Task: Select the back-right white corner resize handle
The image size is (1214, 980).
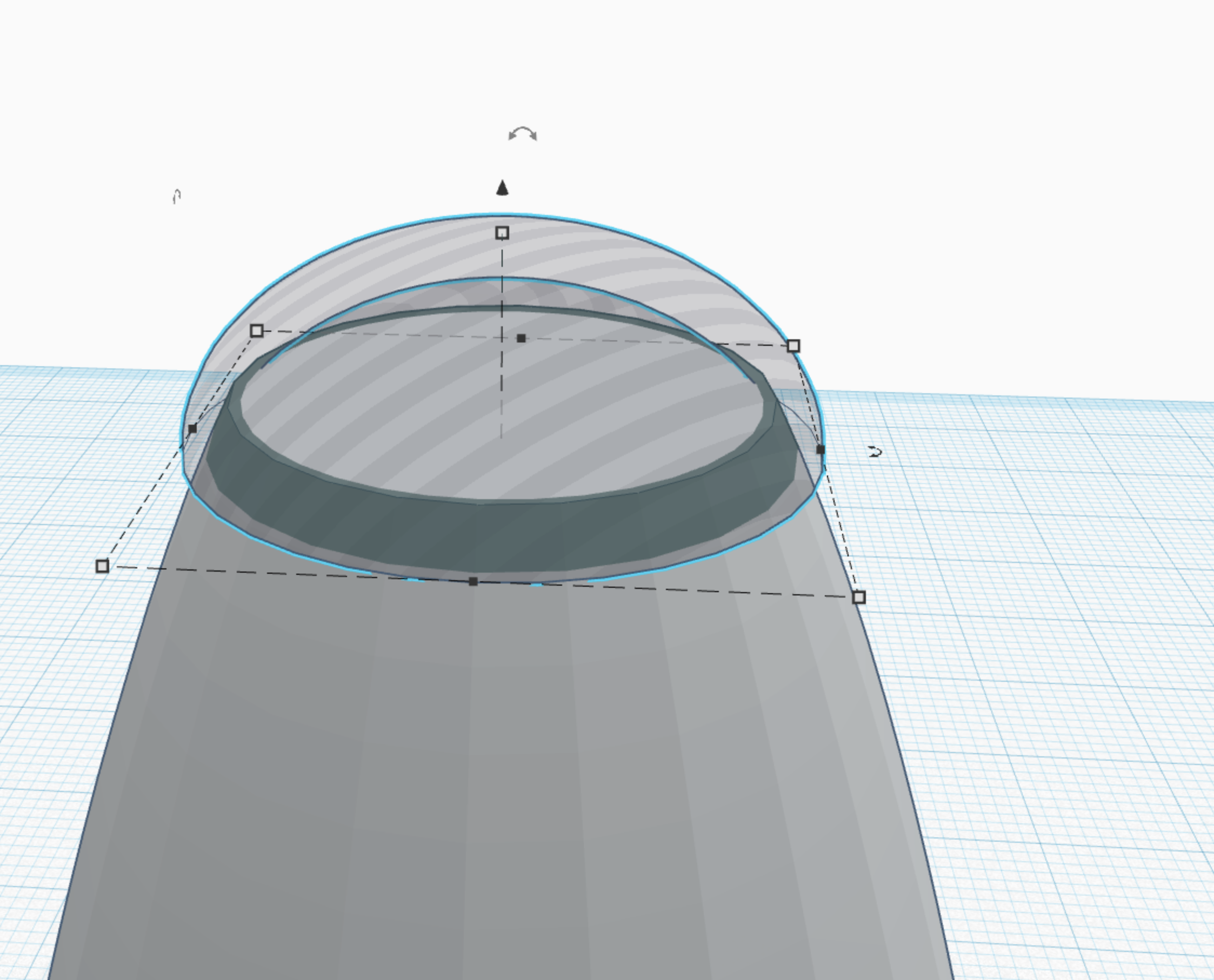Action: pos(793,345)
